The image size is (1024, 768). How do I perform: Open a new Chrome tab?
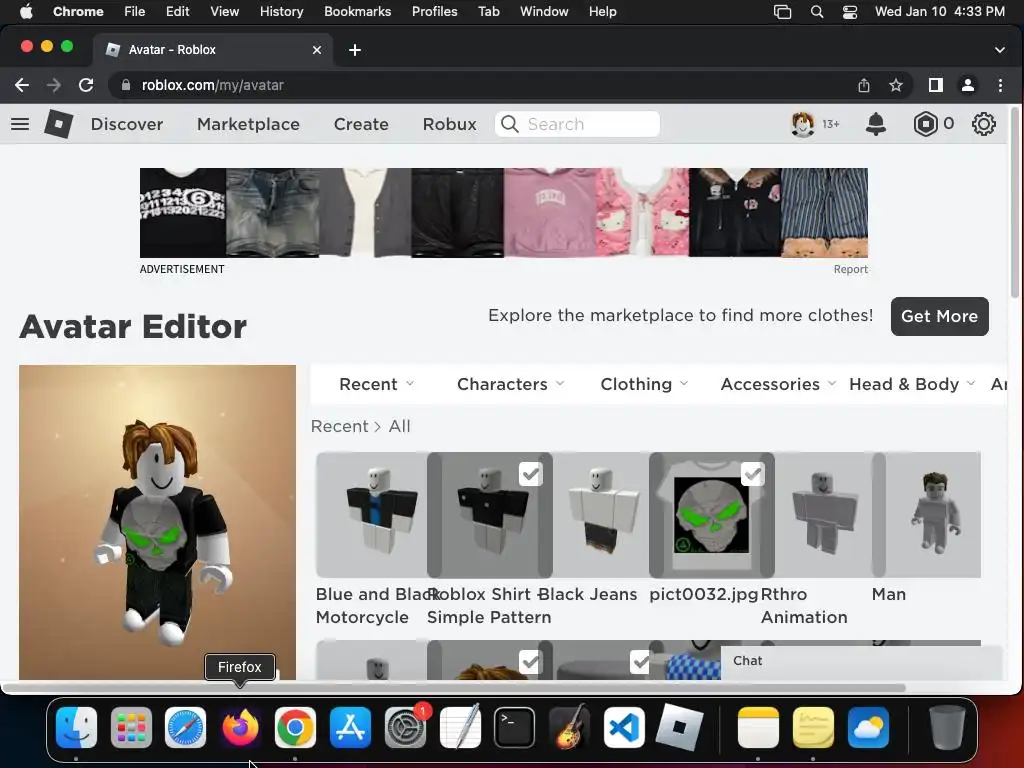tap(355, 50)
